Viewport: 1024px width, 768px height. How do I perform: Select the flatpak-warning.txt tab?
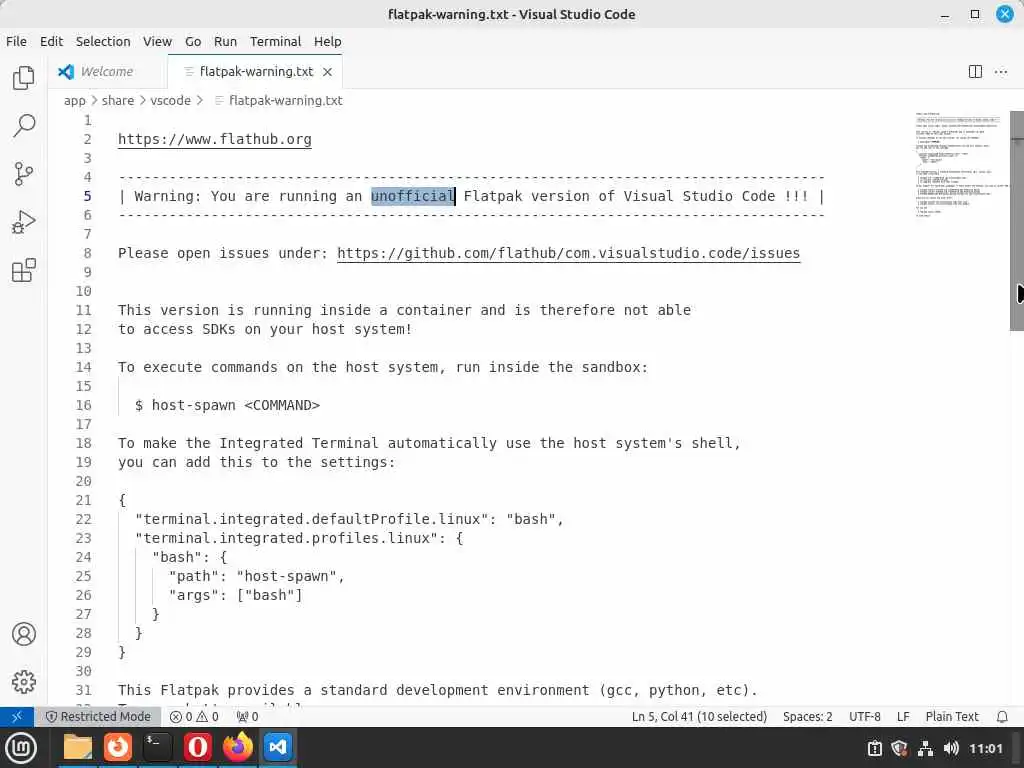pyautogui.click(x=256, y=72)
